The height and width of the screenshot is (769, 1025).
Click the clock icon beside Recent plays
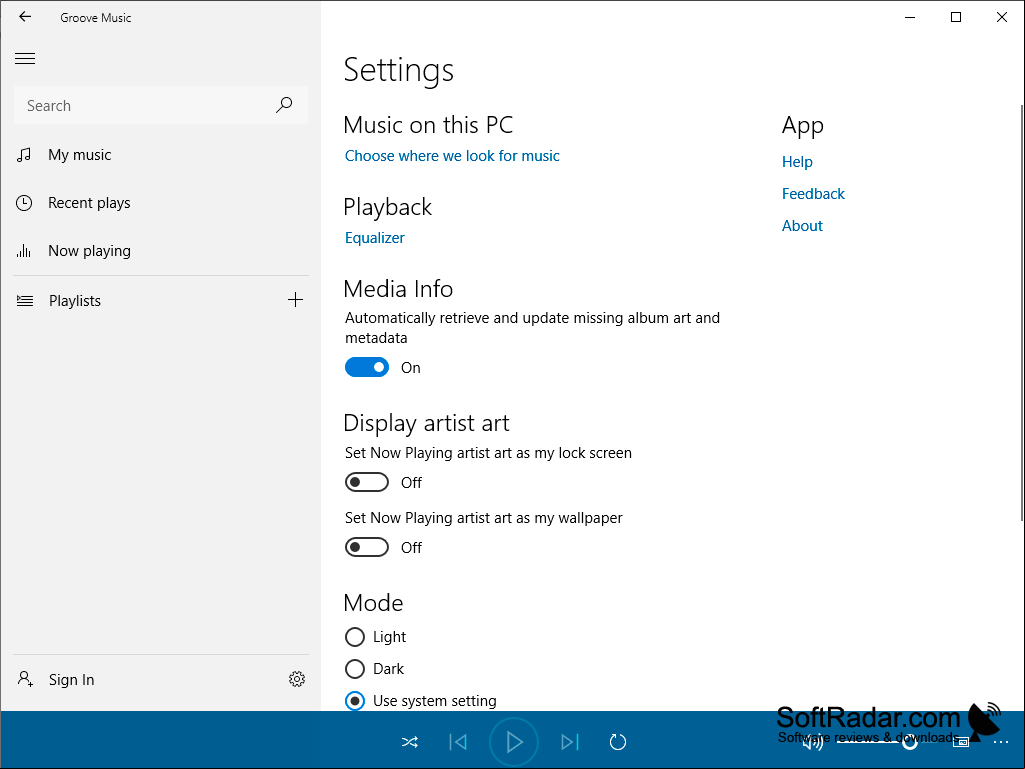point(24,203)
